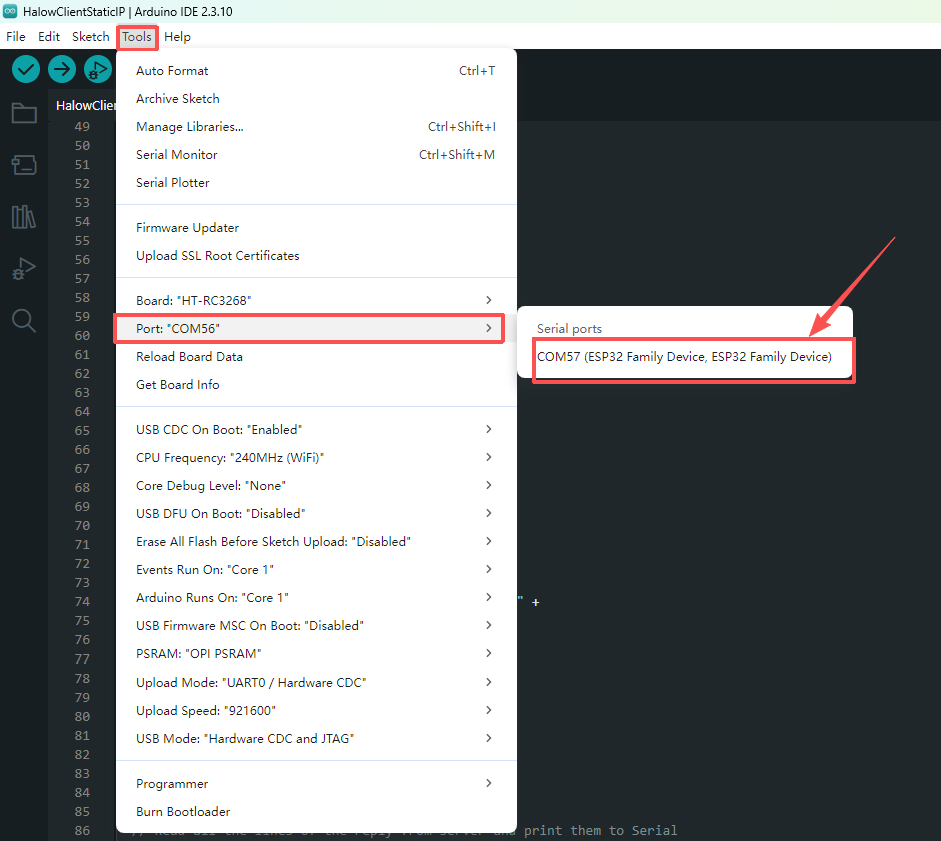Open the Sketch menu
The height and width of the screenshot is (841, 941).
pyautogui.click(x=91, y=37)
